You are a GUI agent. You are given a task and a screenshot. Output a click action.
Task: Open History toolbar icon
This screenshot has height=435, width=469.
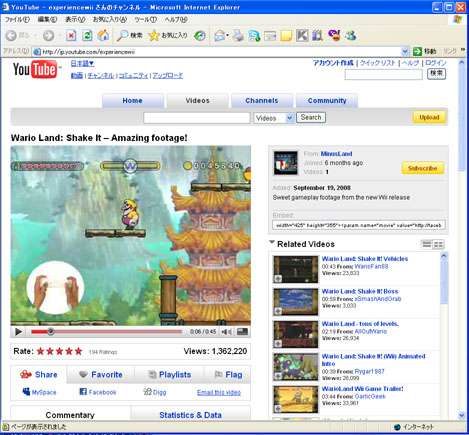pos(200,35)
